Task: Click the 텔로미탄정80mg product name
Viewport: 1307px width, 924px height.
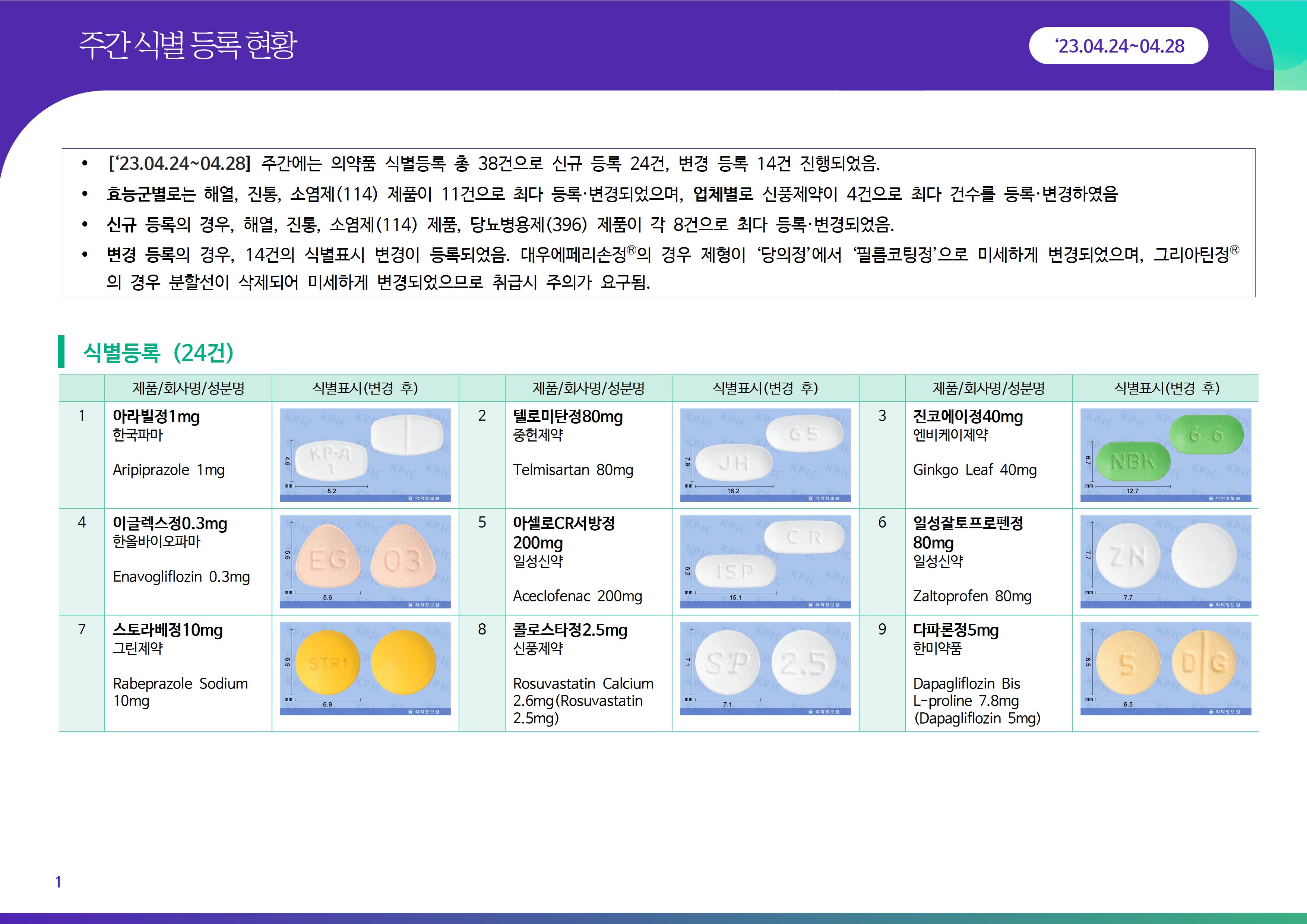Action: click(567, 417)
